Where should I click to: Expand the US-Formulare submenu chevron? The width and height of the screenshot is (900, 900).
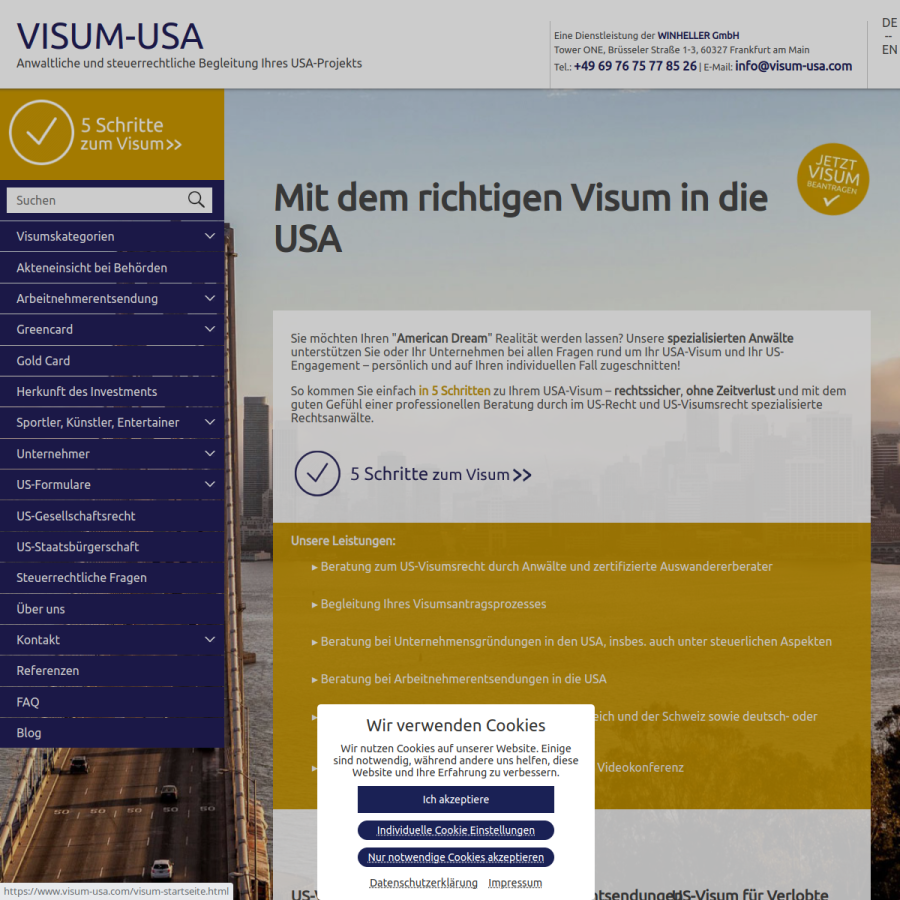[210, 484]
